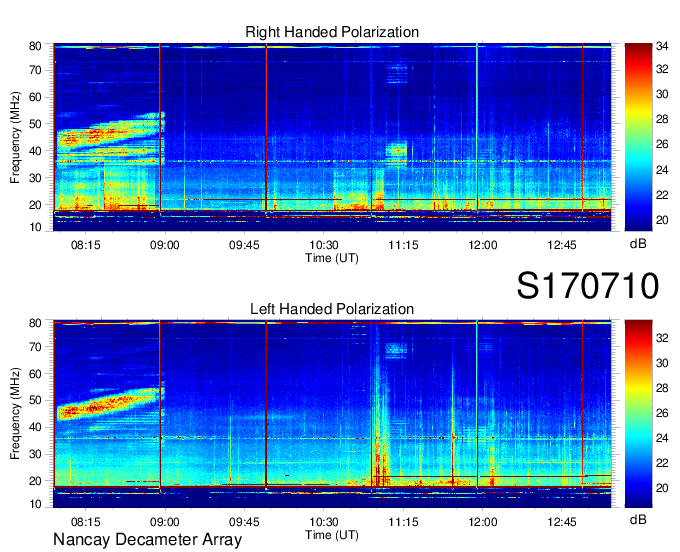The width and height of the screenshot is (680, 552).
Task: Click "09:45" on the Right Handed time axis
Action: pyautogui.click(x=244, y=245)
